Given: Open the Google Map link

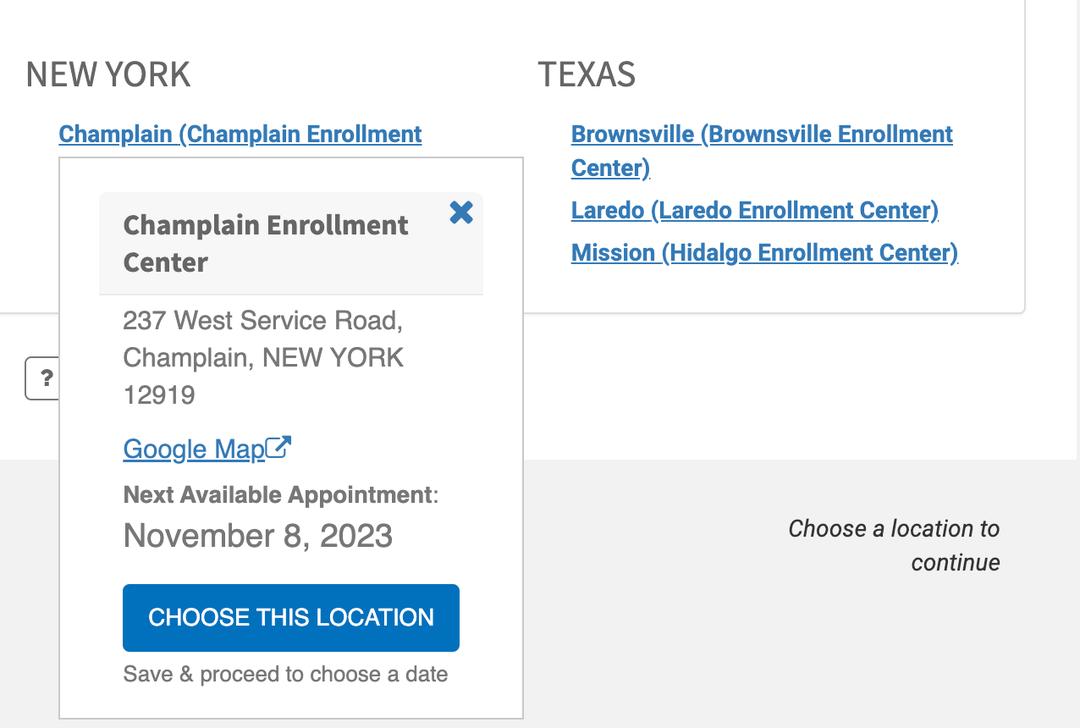Looking at the screenshot, I should [x=192, y=449].
